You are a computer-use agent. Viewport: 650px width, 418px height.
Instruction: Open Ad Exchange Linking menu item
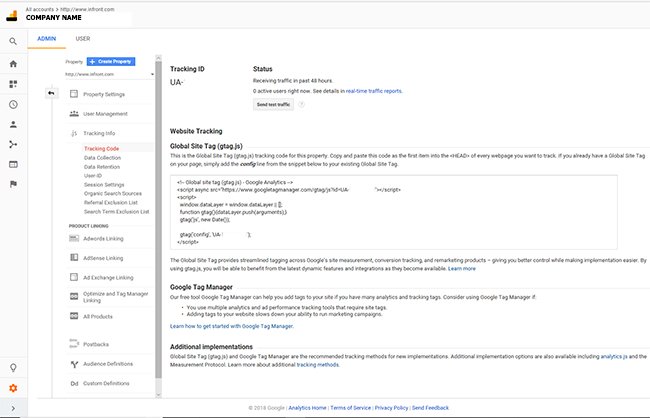[x=108, y=277]
